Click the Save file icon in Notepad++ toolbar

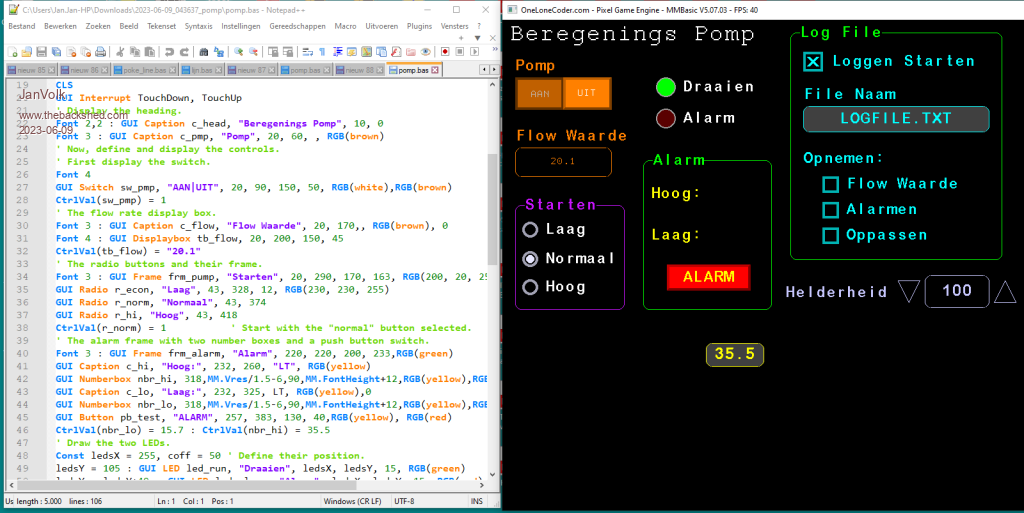click(41, 51)
